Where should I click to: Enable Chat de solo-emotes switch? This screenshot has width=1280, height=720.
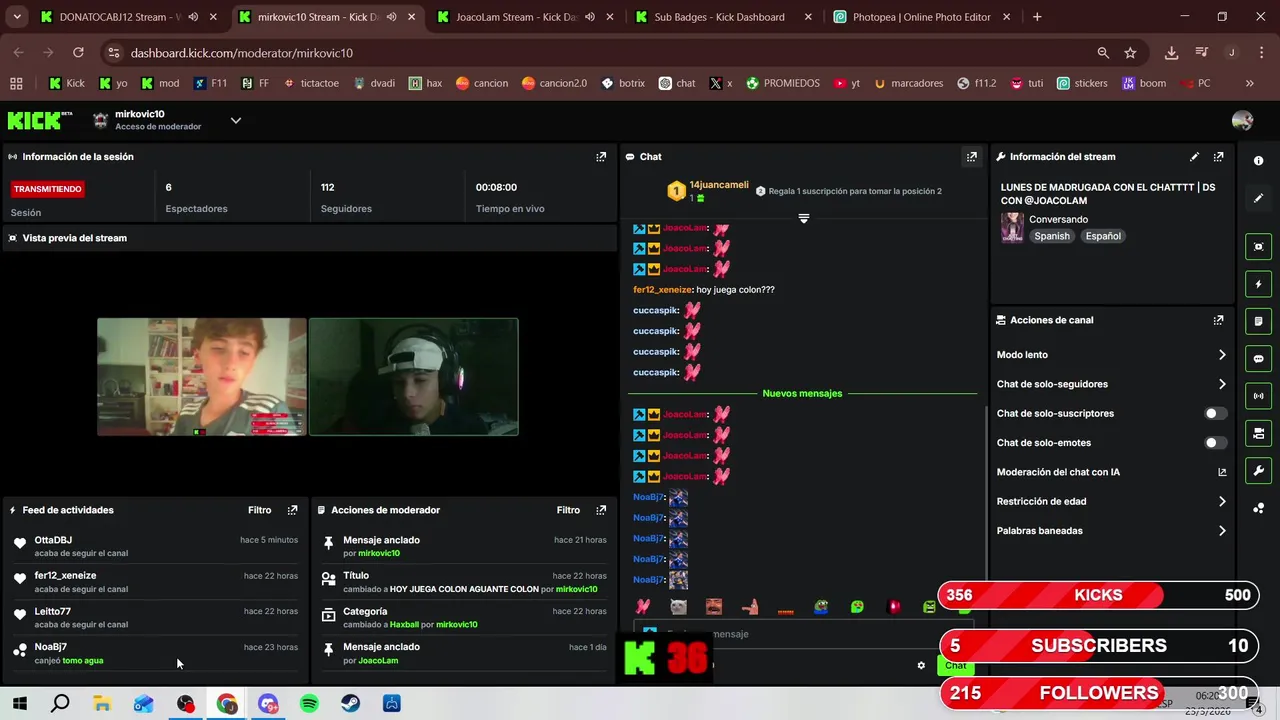coord(1215,443)
